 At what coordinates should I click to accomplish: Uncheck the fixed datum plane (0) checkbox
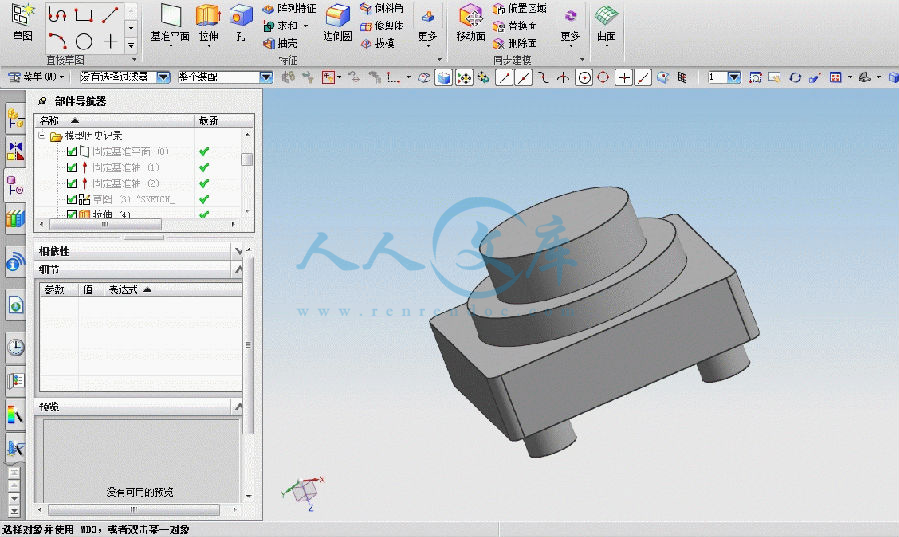72,151
